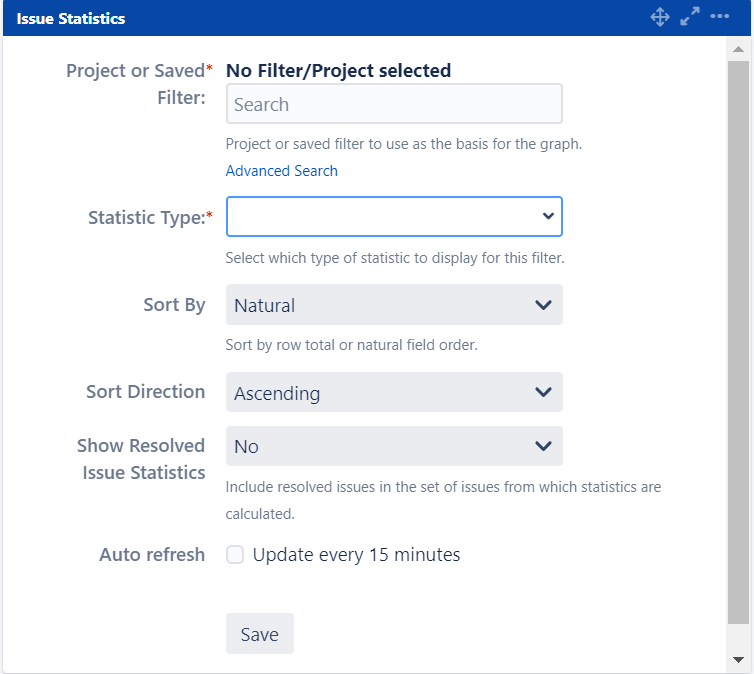754x674 pixels.
Task: Click the move gadget crosshair icon
Action: (660, 17)
